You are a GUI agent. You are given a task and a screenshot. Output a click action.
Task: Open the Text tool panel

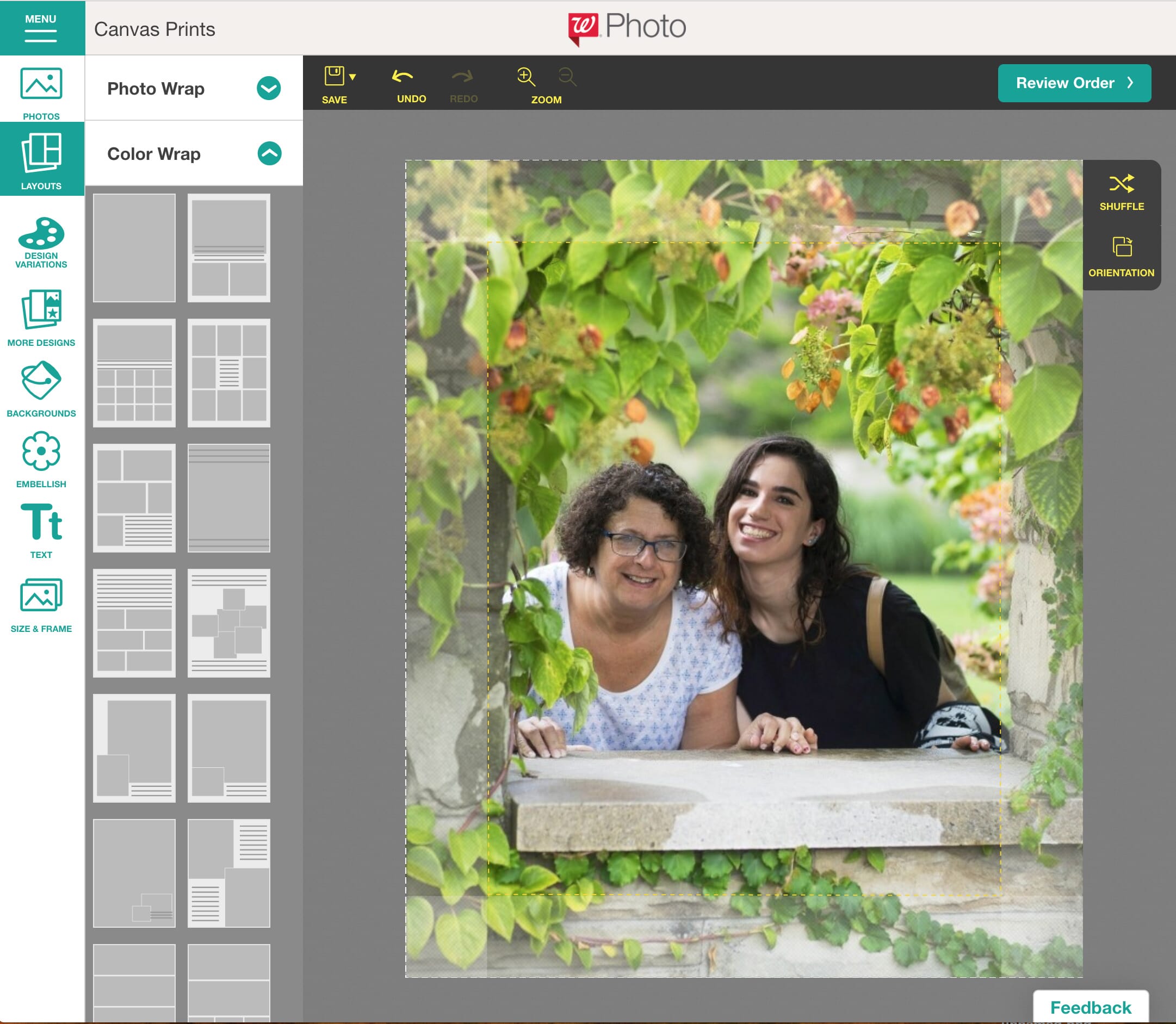41,530
